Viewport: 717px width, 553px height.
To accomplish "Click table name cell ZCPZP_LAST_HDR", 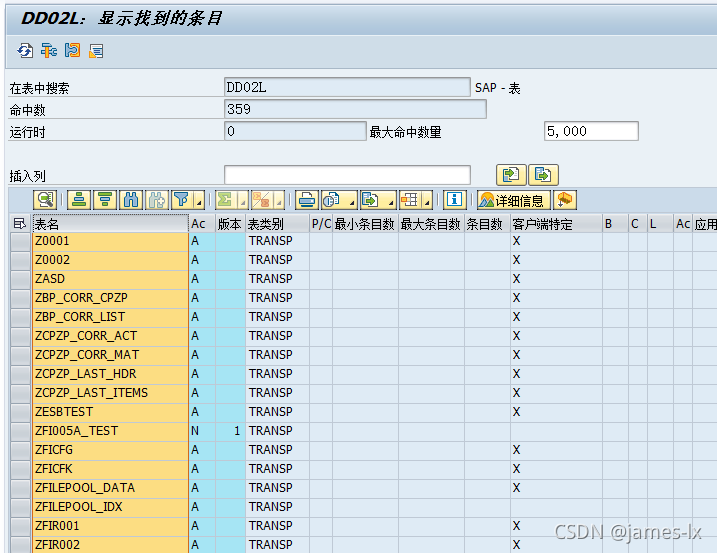I will (x=110, y=374).
